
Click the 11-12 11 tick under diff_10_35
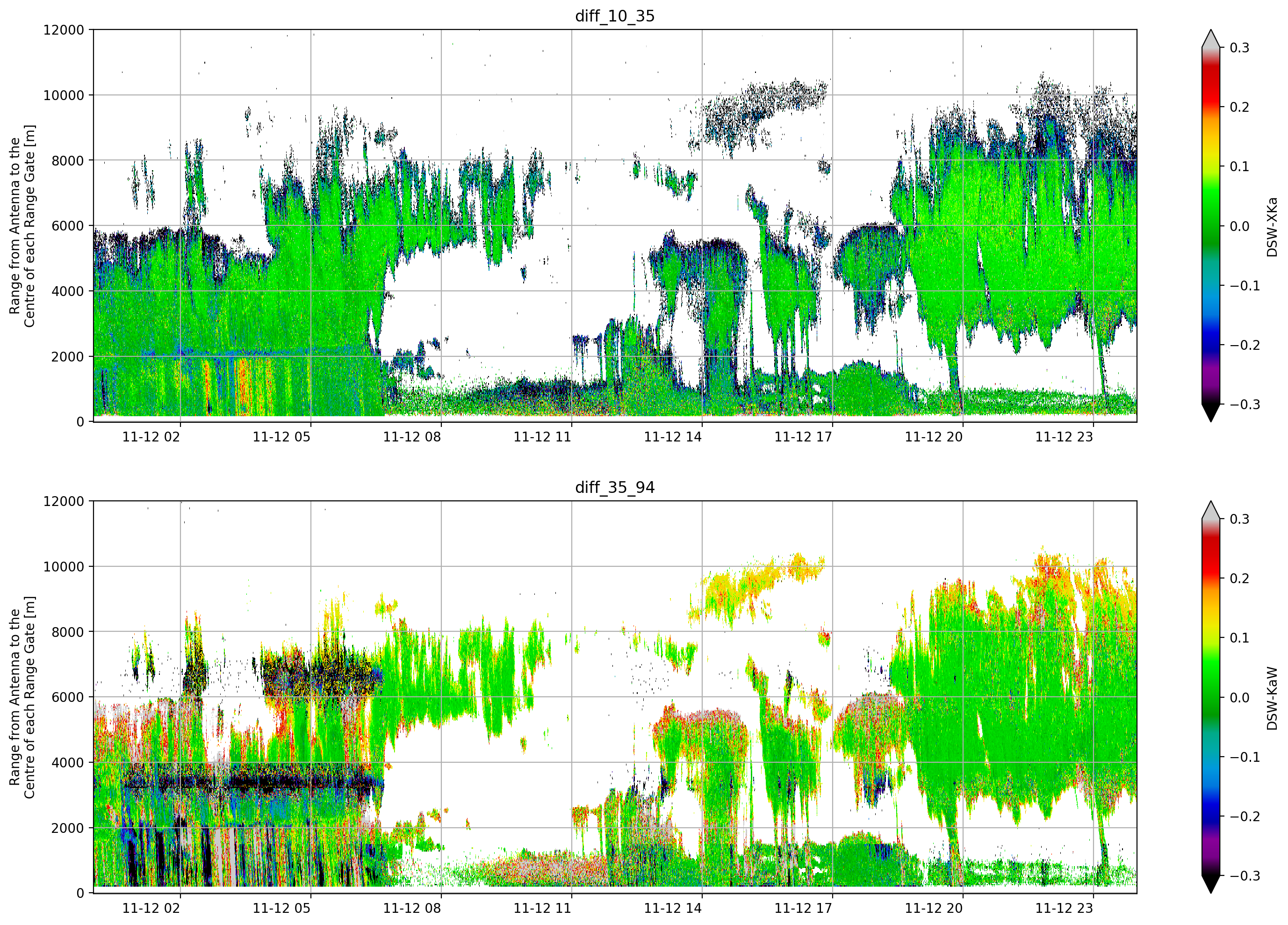pyautogui.click(x=542, y=437)
